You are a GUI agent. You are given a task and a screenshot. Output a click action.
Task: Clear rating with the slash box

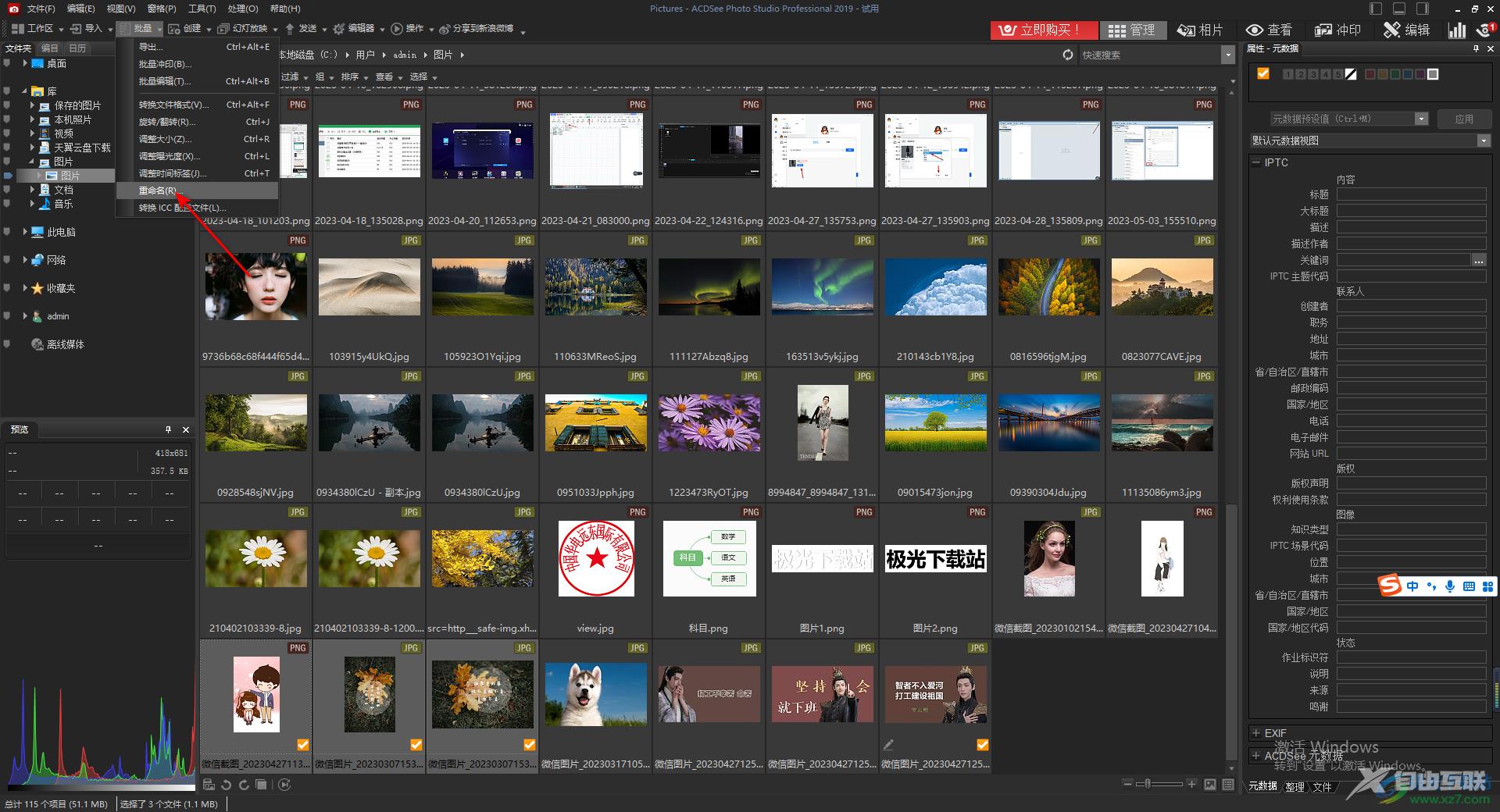[1351, 74]
